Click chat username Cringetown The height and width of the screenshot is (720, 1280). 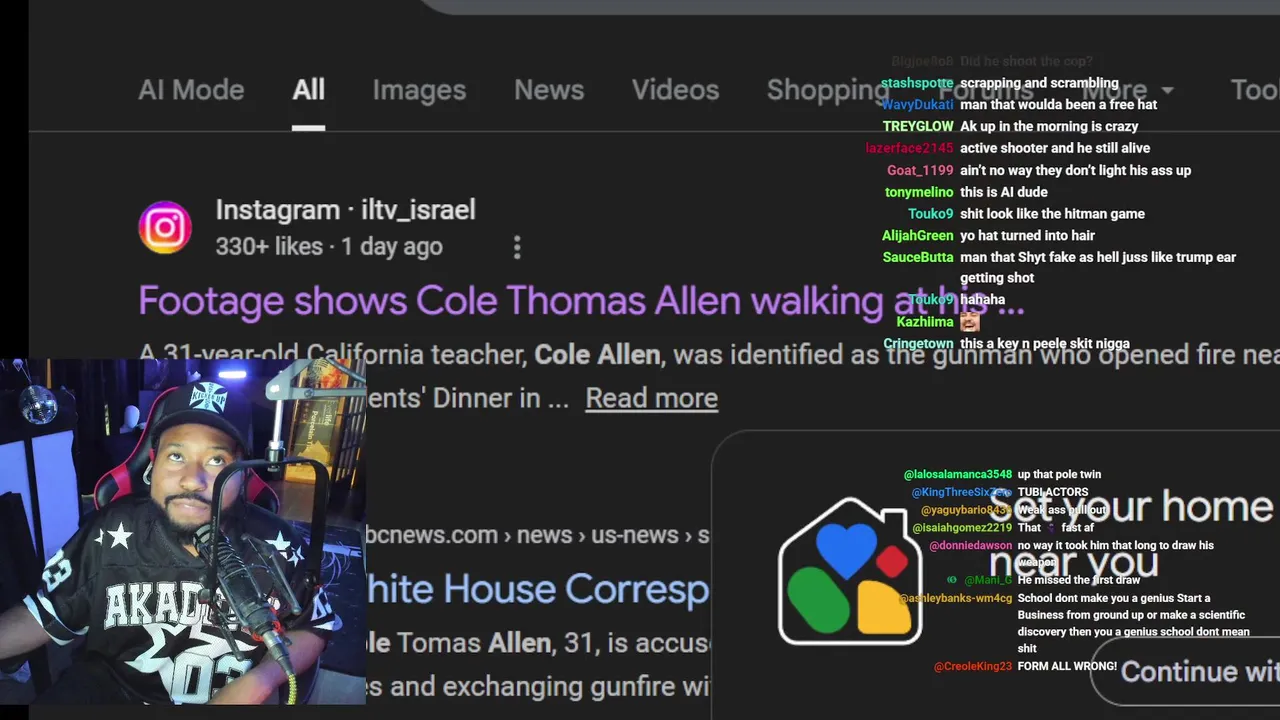pyautogui.click(x=918, y=344)
